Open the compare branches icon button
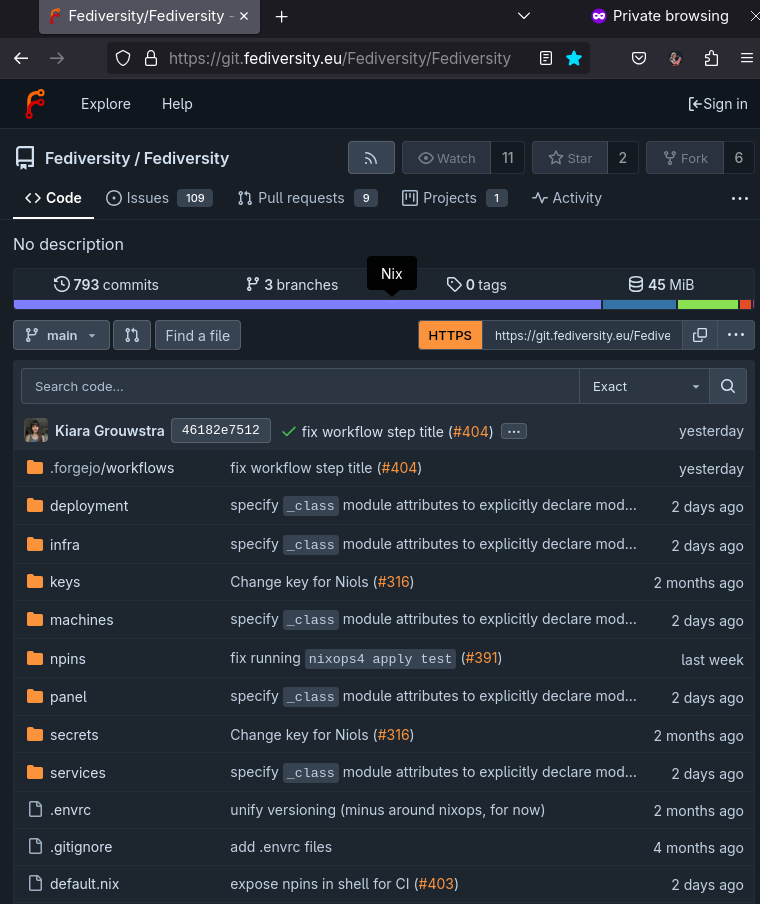 point(132,335)
